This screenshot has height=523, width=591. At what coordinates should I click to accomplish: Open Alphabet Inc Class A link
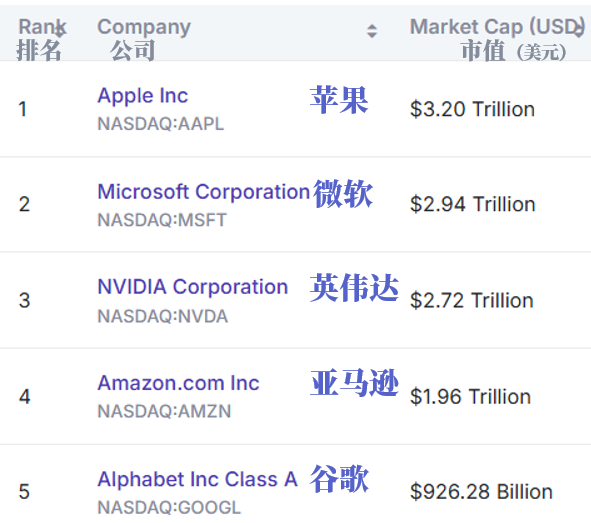pyautogui.click(x=198, y=479)
